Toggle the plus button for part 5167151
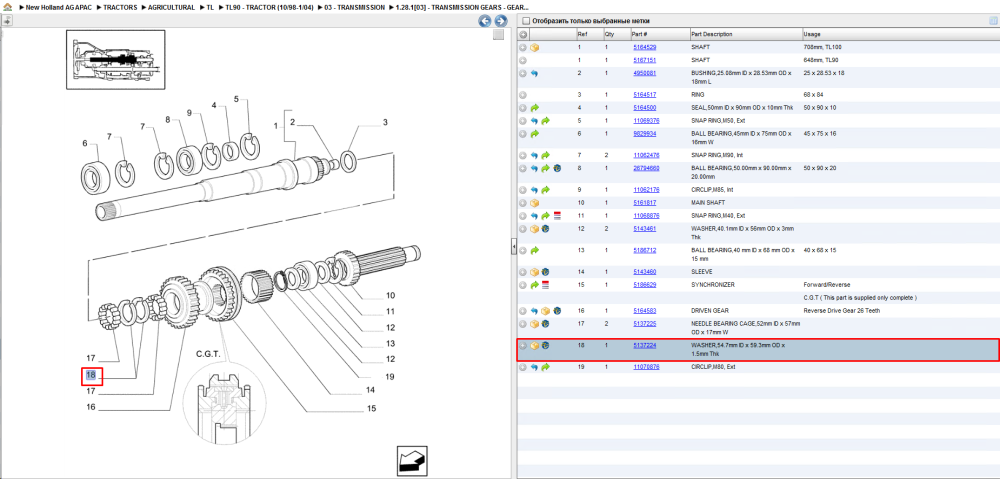 [522, 60]
